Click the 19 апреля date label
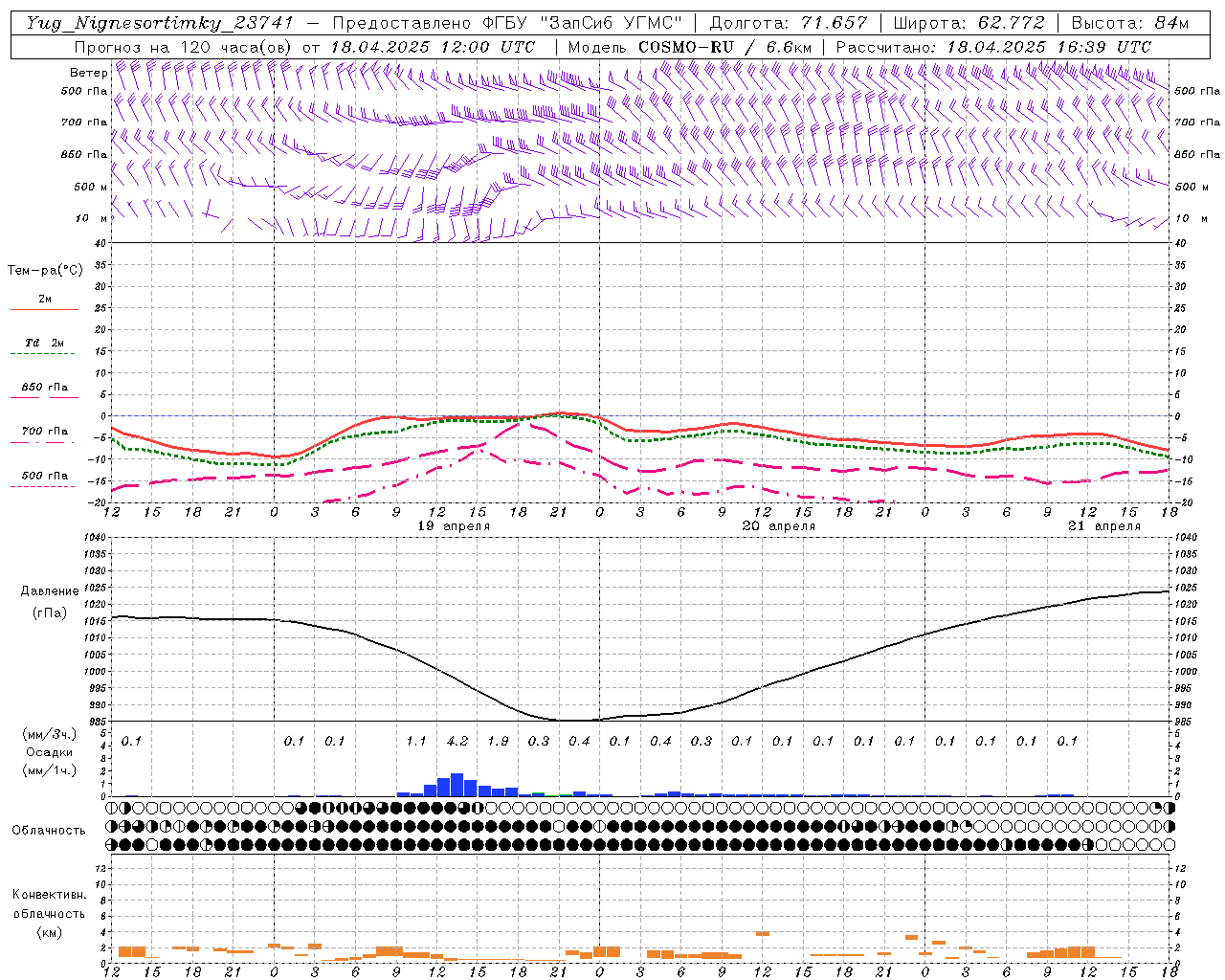This screenshot has height=980, width=1225. [454, 526]
